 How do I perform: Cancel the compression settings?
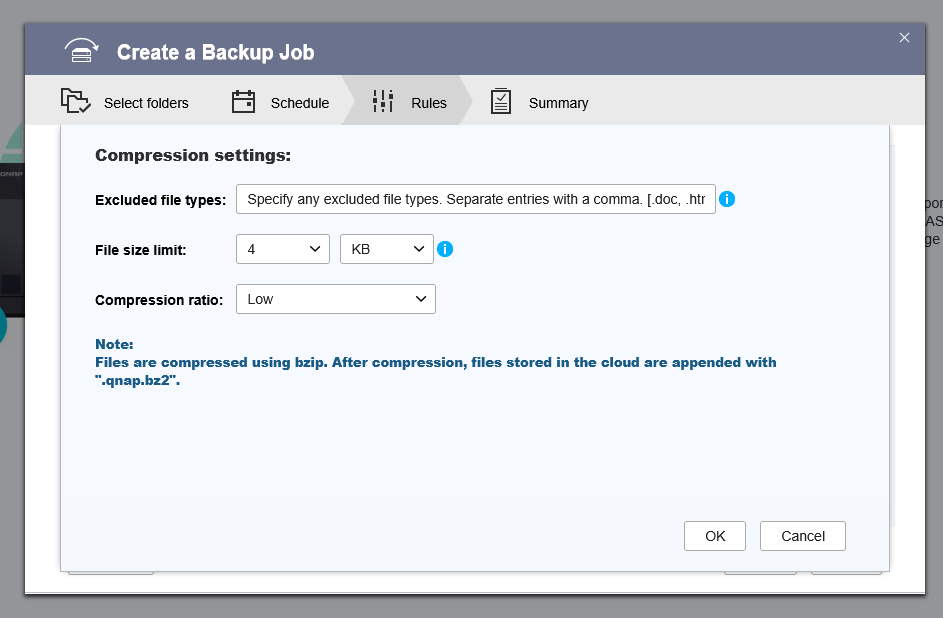point(803,536)
